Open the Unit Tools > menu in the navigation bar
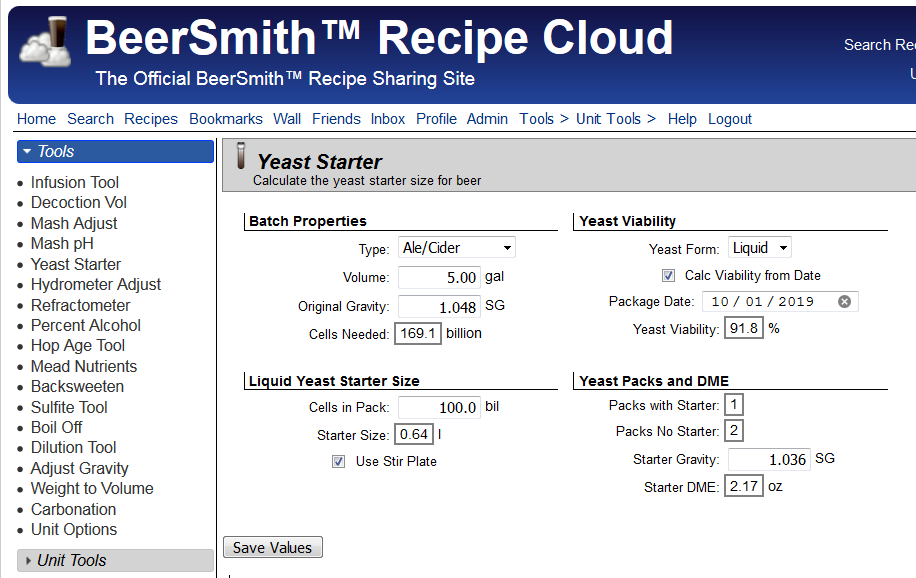Image resolution: width=916 pixels, height=578 pixels. click(x=616, y=119)
